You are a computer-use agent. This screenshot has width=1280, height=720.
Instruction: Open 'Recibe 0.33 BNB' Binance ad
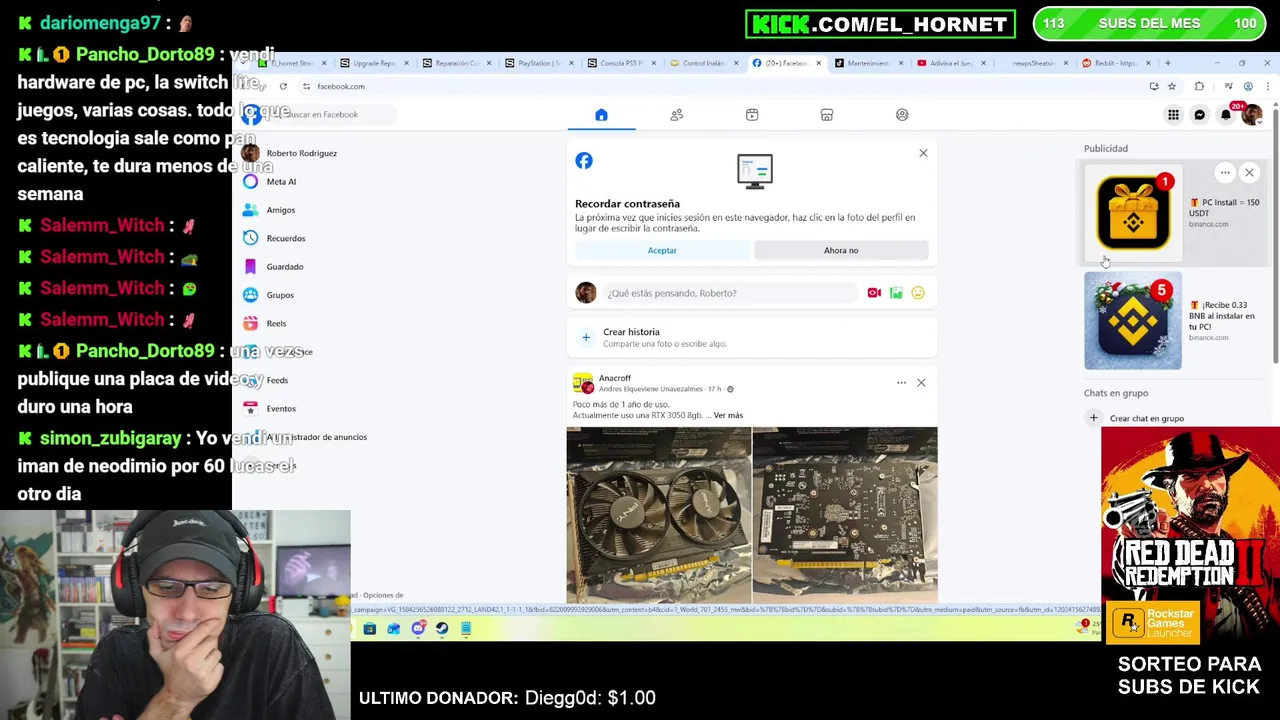point(1174,321)
